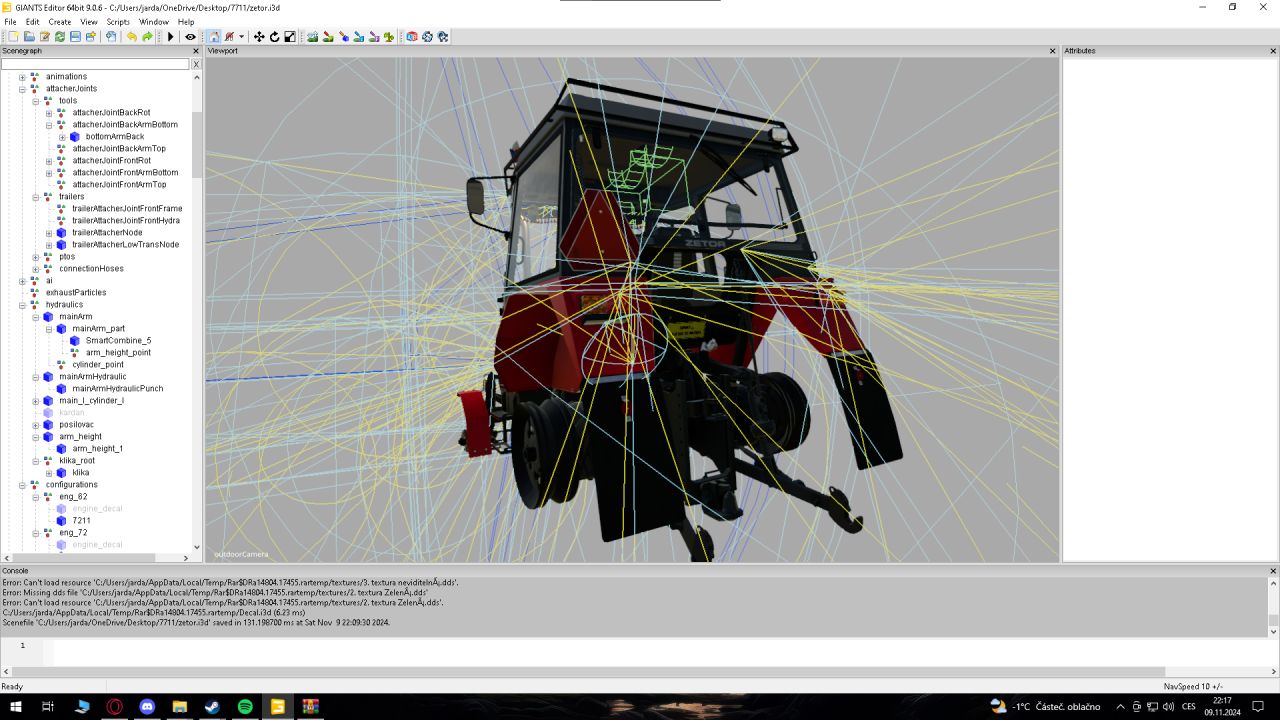
Task: Click the Open file folder icon
Action: pyautogui.click(x=29, y=37)
